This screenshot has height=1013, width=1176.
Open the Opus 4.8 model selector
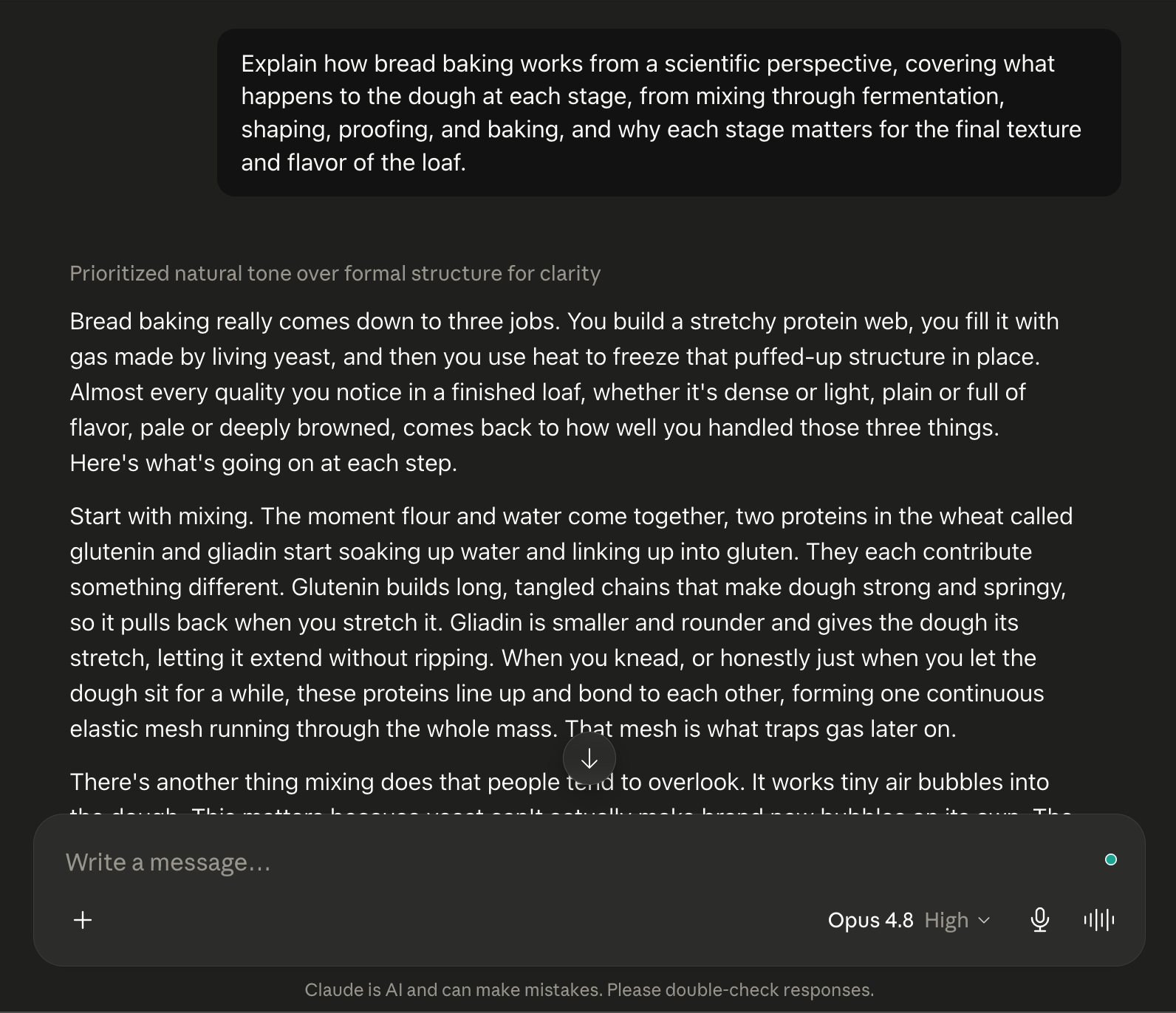pyautogui.click(x=870, y=920)
